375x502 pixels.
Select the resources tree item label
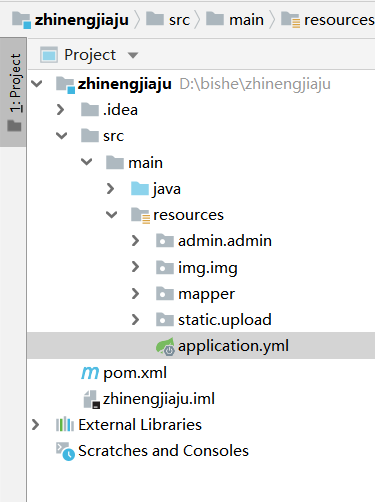tap(188, 215)
